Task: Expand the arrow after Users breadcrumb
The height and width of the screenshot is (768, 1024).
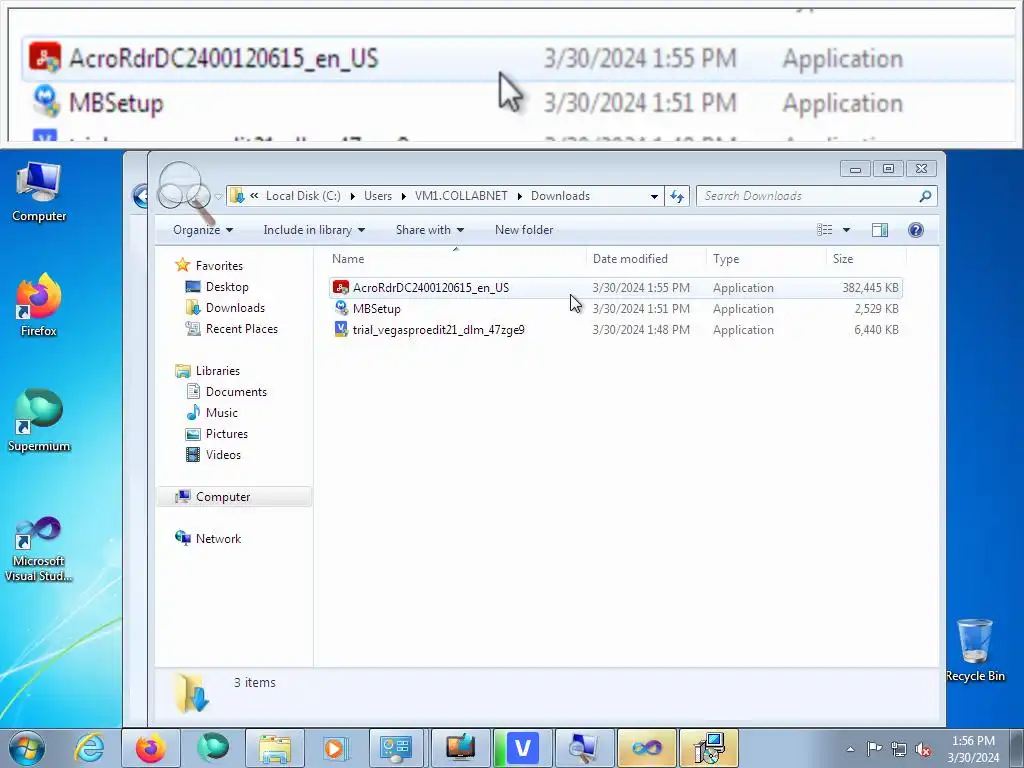Action: click(404, 196)
